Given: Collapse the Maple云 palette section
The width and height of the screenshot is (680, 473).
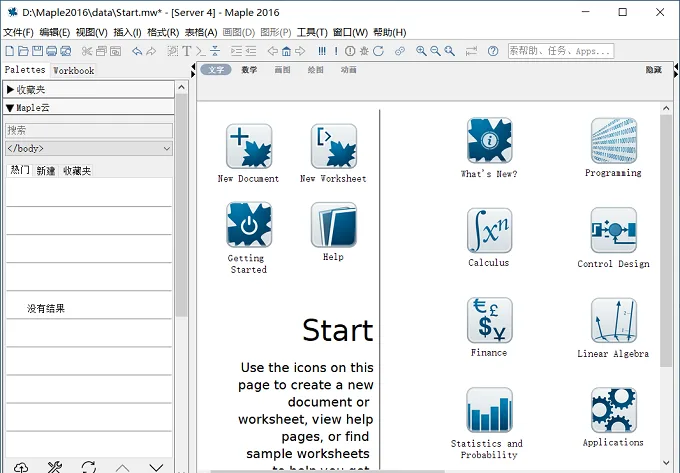Looking at the screenshot, I should 88,108.
